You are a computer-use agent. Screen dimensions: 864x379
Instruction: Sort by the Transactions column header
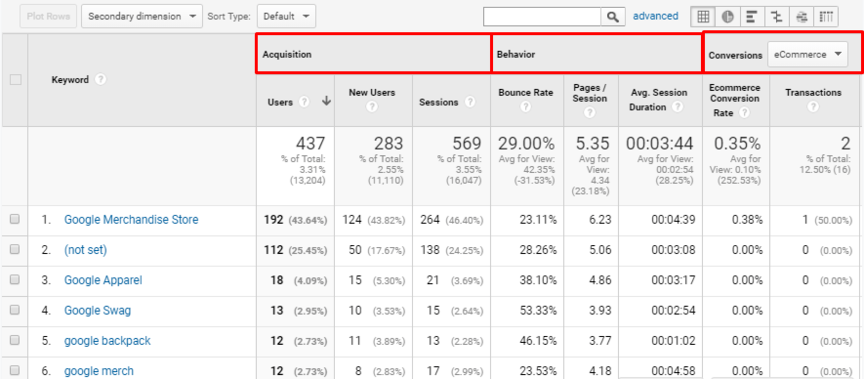coord(813,93)
